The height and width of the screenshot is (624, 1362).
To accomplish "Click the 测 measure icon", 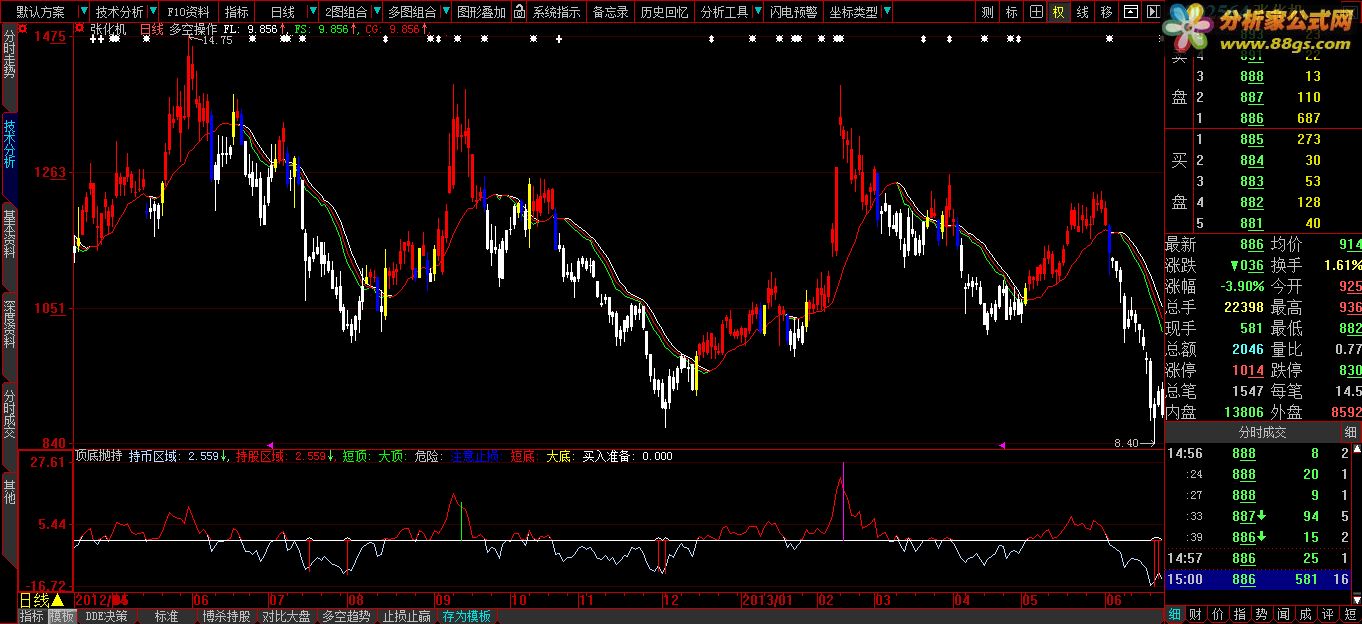I will [988, 12].
